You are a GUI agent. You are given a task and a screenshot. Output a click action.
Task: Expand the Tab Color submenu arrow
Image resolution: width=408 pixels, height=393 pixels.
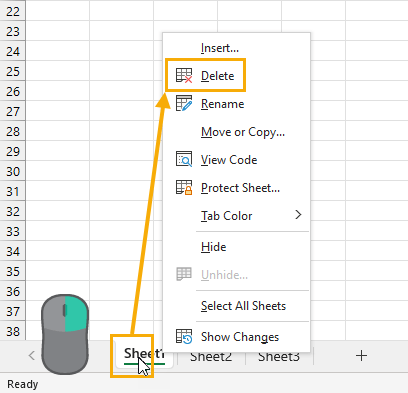click(x=298, y=215)
